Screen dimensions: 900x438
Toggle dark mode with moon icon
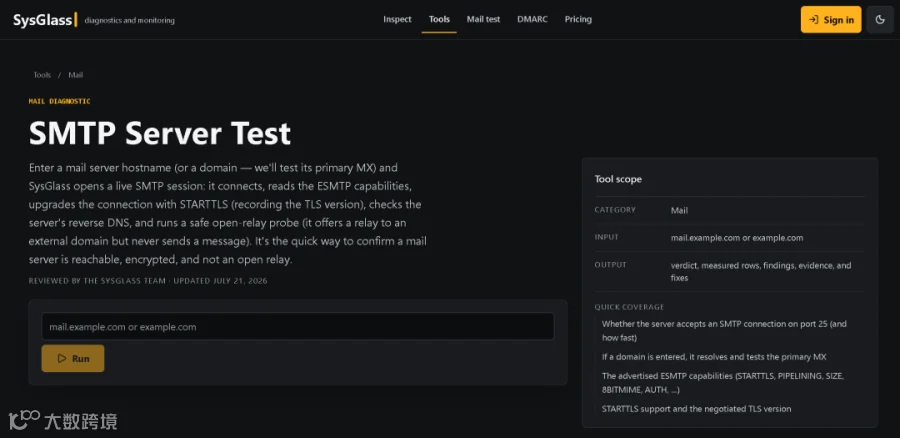tap(880, 20)
